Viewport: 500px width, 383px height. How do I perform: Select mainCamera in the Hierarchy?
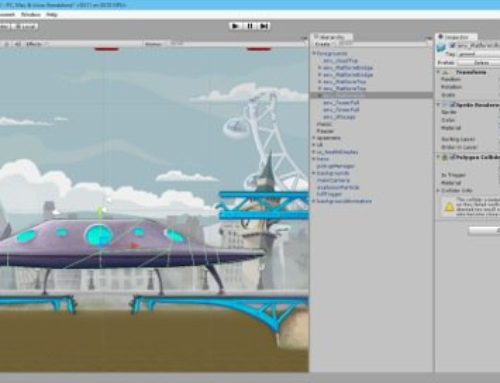(333, 180)
